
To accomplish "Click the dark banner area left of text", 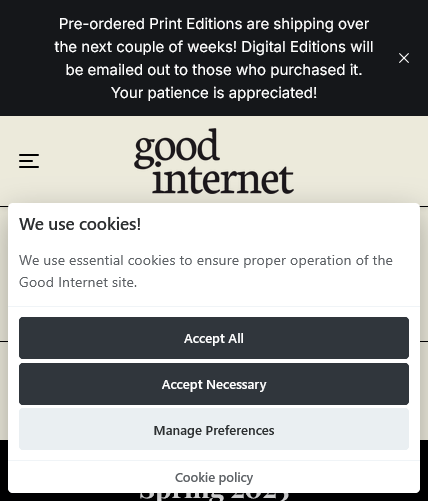I will click(27, 58).
